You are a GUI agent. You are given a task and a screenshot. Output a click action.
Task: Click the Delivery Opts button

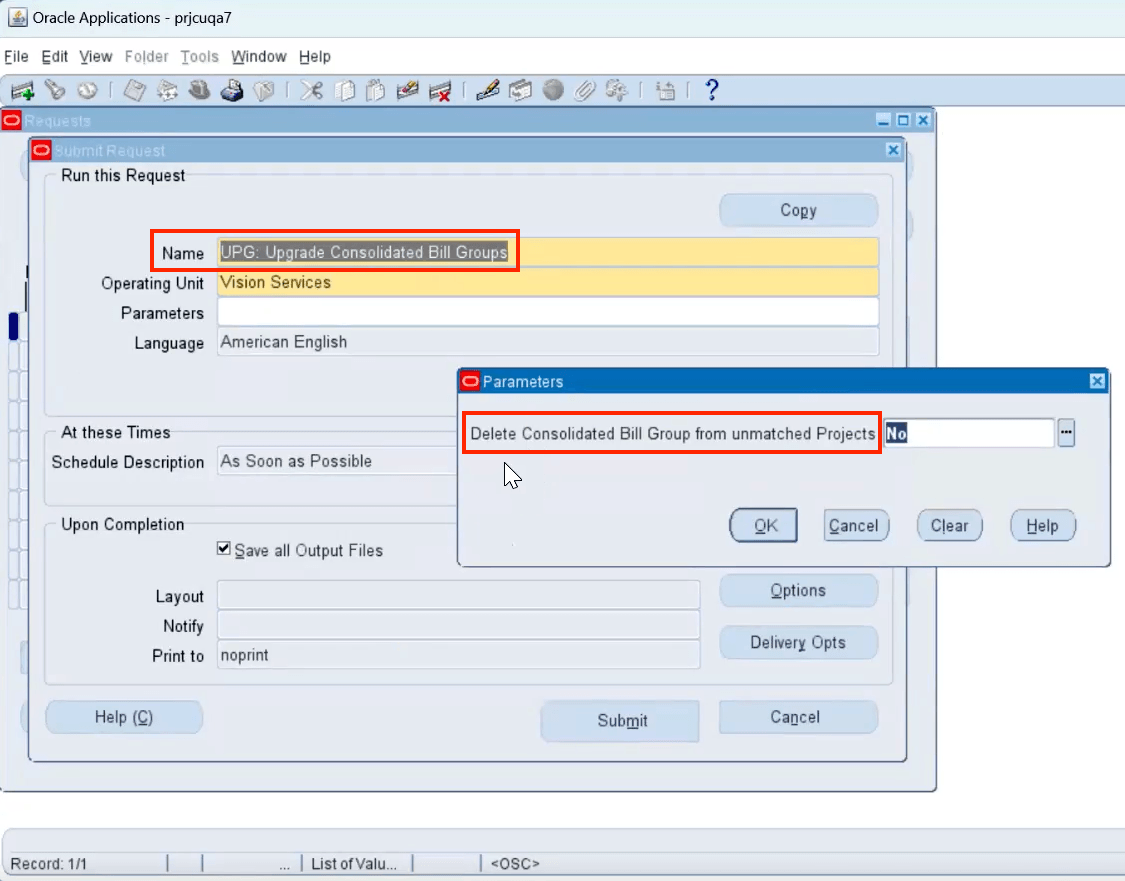799,642
